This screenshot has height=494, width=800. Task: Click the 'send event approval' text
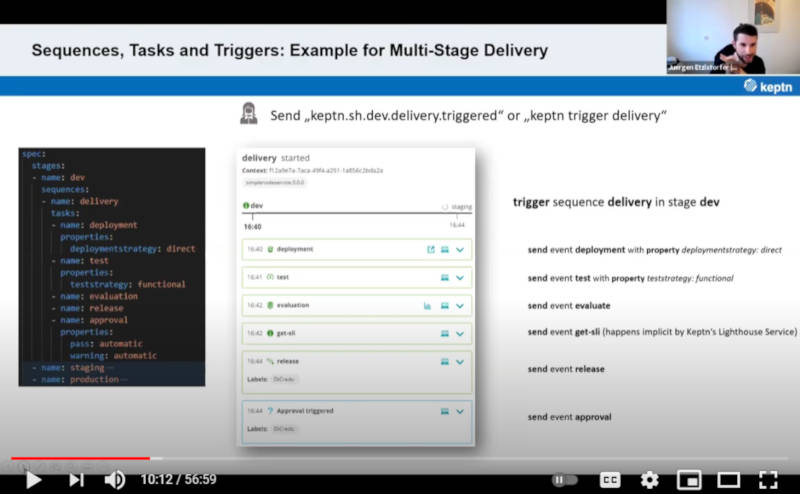point(569,417)
